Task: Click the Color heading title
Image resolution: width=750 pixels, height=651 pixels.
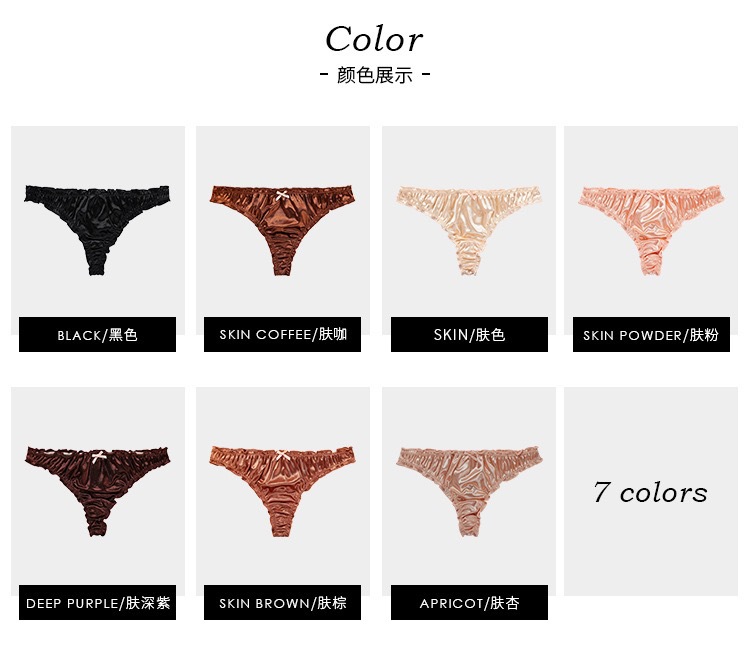Action: pos(374,39)
